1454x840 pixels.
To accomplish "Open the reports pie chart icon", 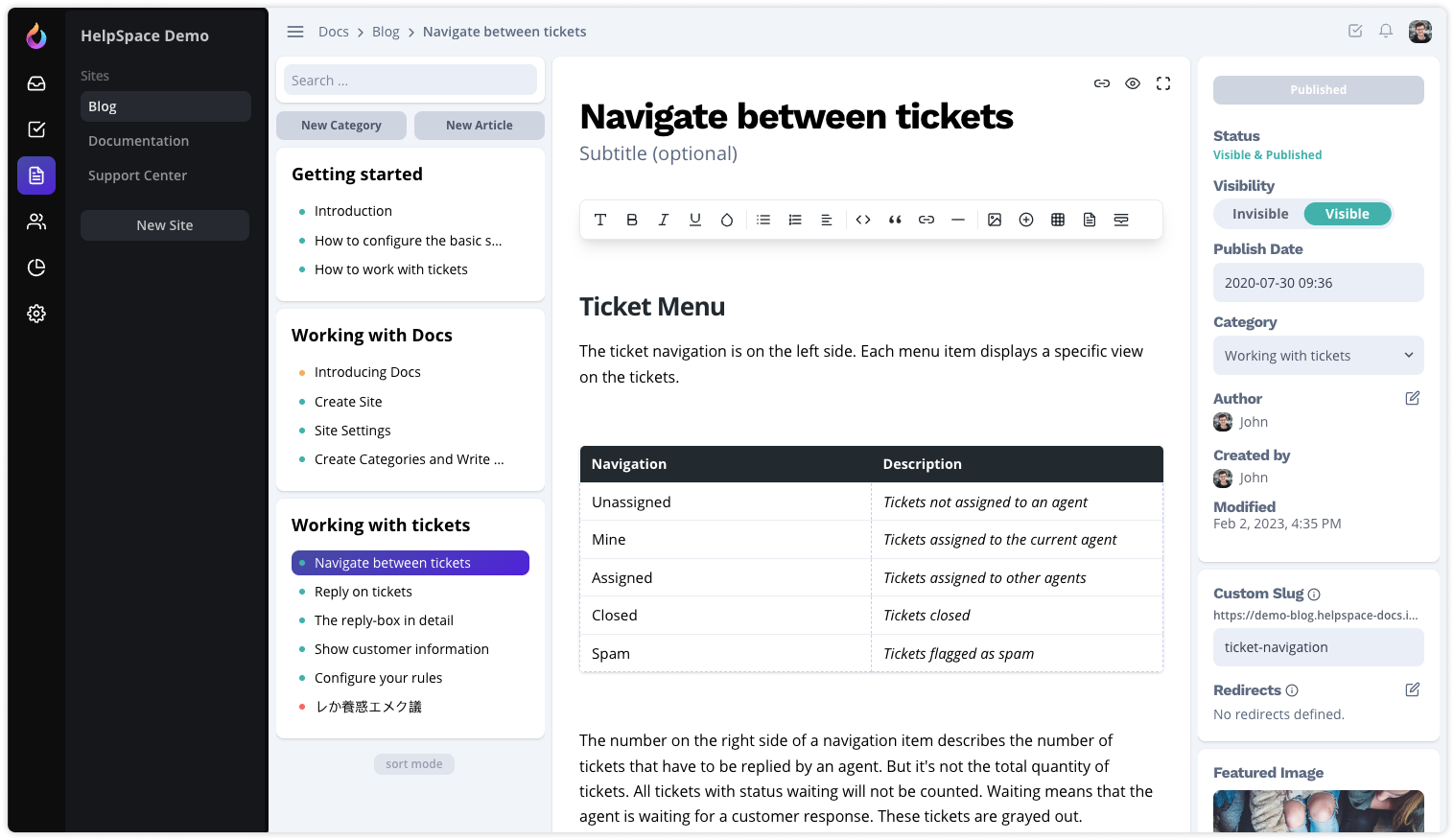I will [x=36, y=268].
